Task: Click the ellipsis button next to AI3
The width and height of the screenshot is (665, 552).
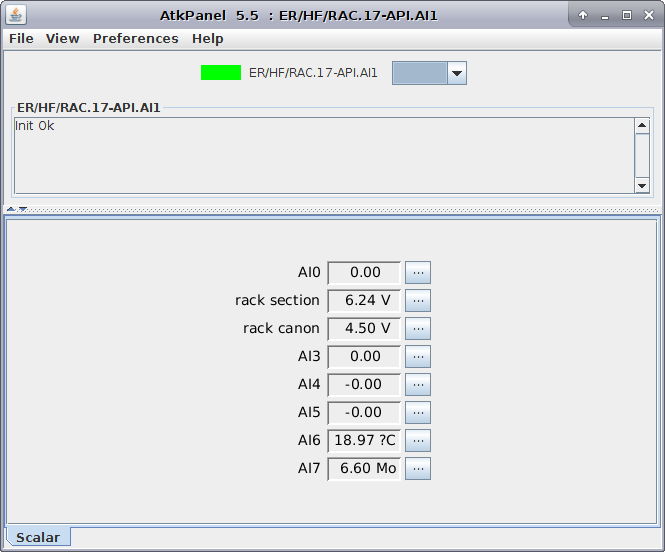Action: pyautogui.click(x=418, y=356)
